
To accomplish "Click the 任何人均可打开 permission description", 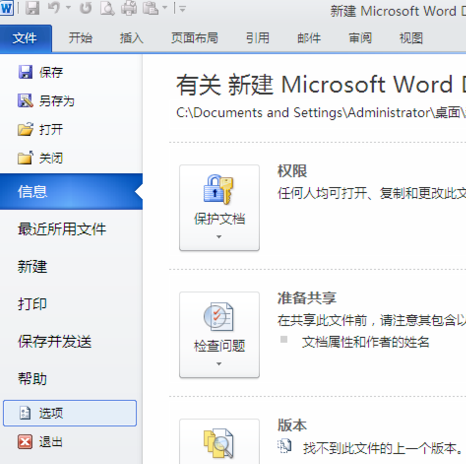I will click(372, 193).
